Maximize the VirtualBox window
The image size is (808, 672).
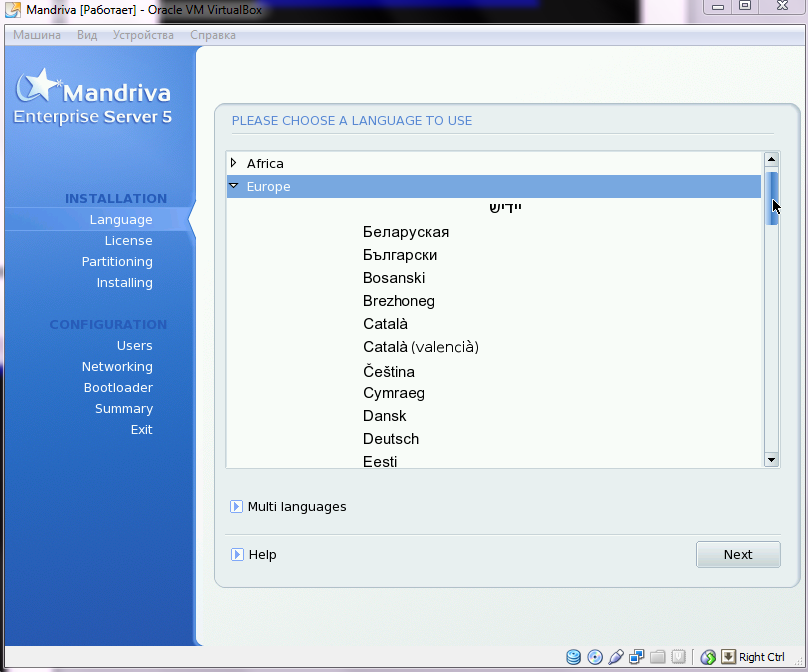click(x=745, y=6)
